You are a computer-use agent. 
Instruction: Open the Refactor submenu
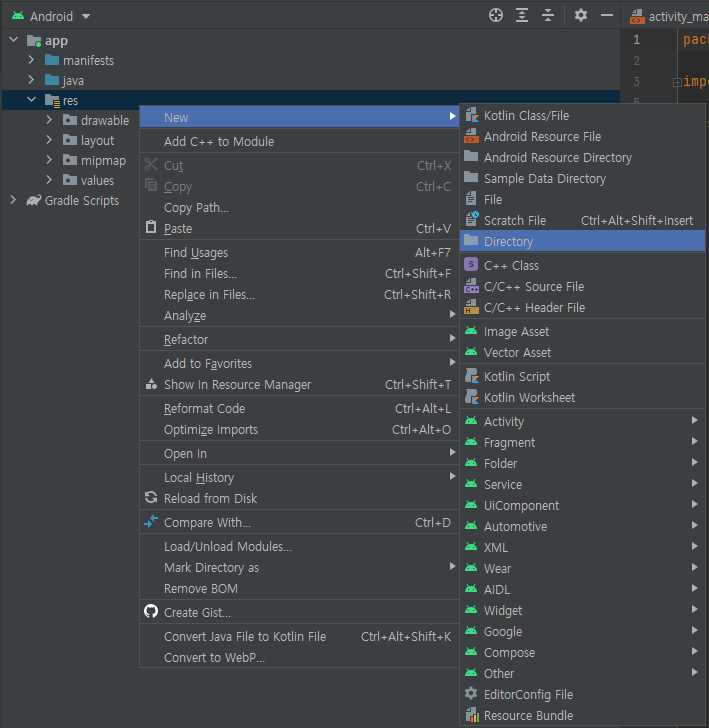pos(299,339)
